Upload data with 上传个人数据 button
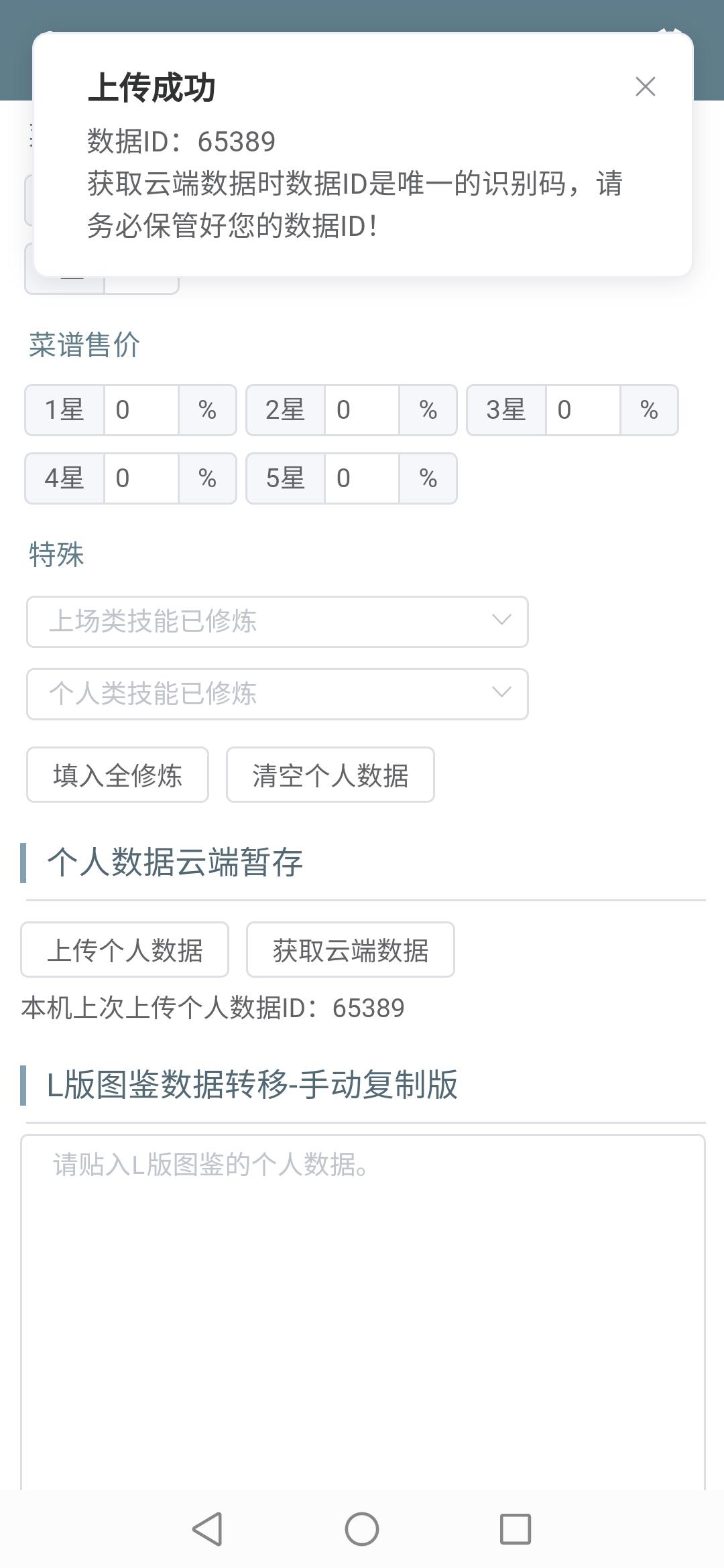724x1568 pixels. coord(125,950)
